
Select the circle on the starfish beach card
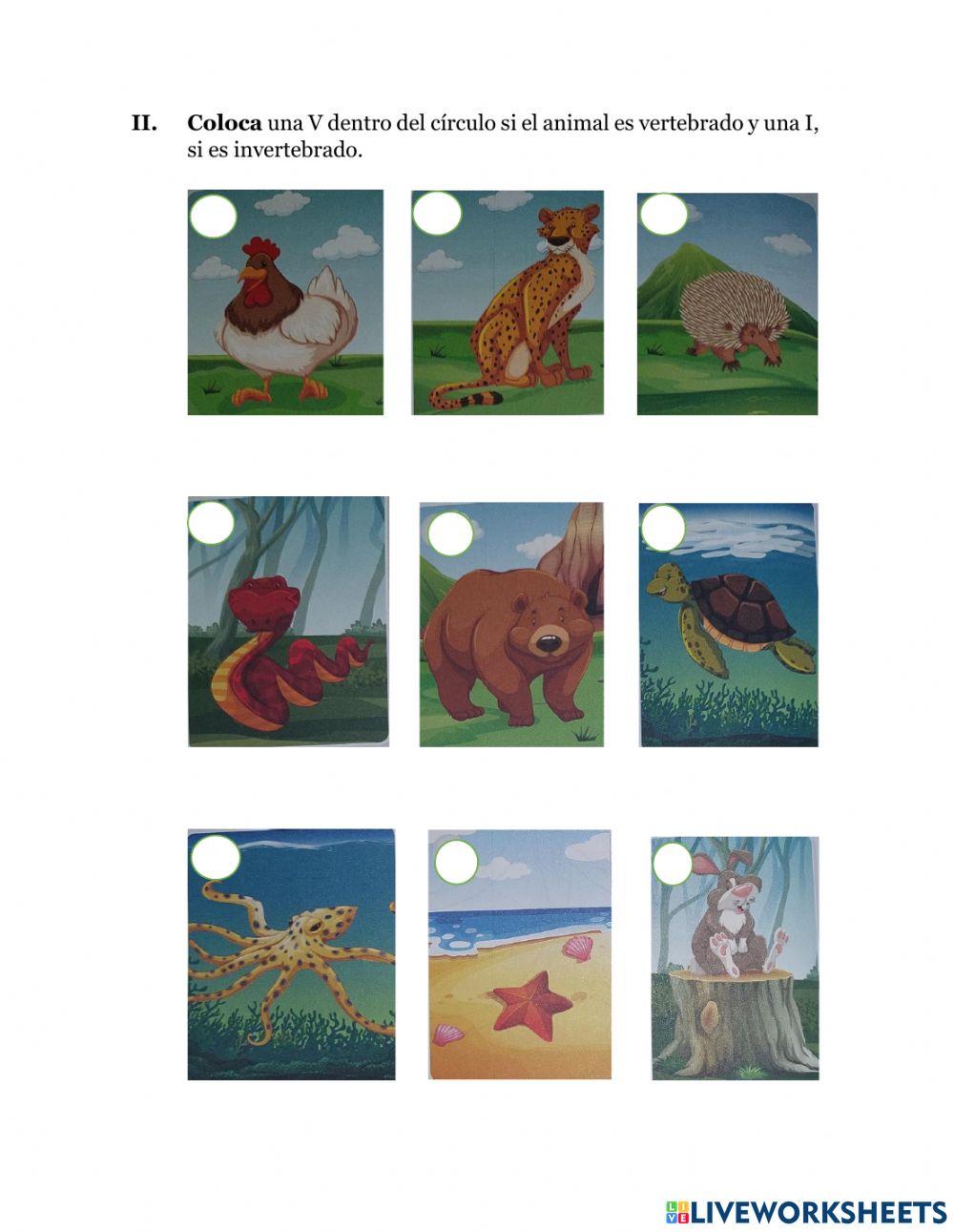click(456, 862)
